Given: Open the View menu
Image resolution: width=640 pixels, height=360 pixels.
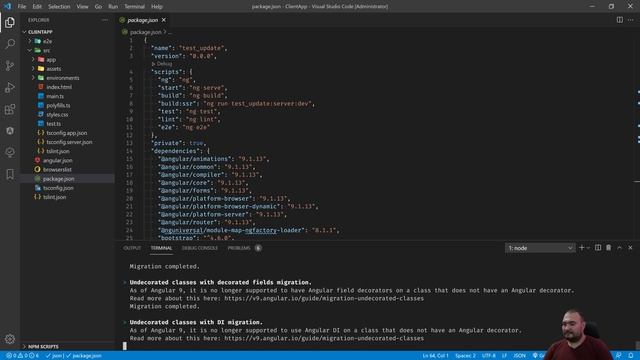Looking at the screenshot, I should pyautogui.click(x=82, y=7).
